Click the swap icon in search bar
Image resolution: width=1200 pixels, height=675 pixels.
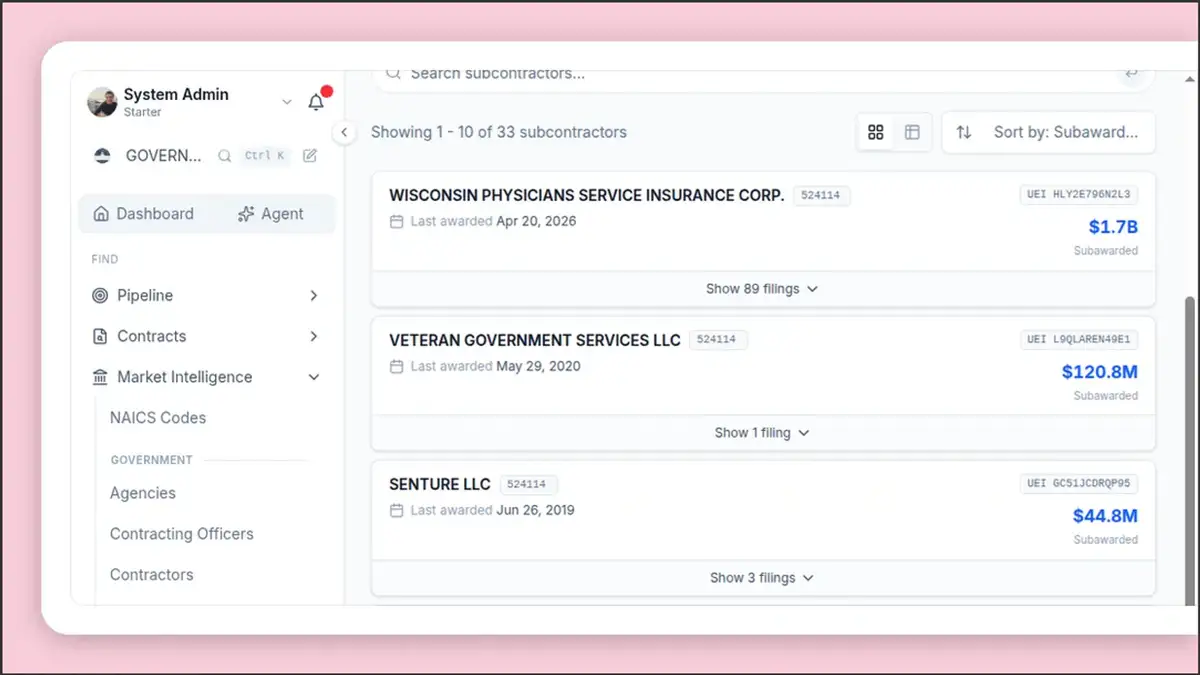1131,73
